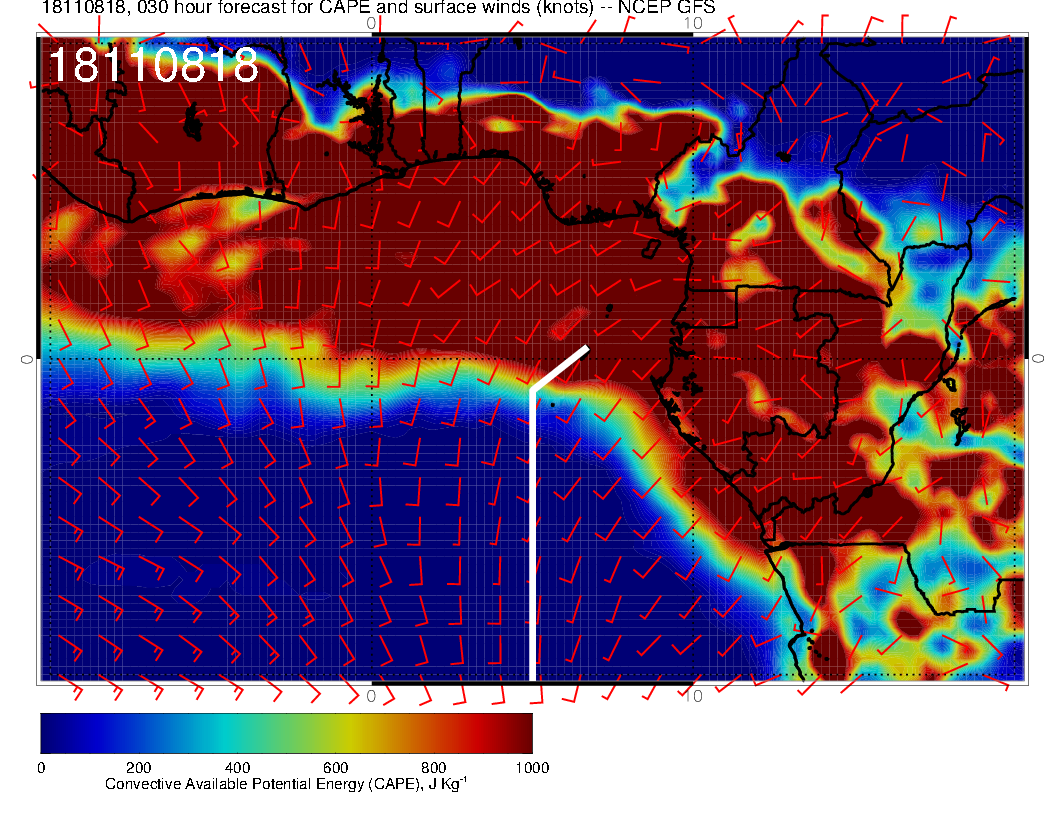The height and width of the screenshot is (816, 1056).
Task: Click the longitude label 0 above the map
Action: [x=371, y=24]
